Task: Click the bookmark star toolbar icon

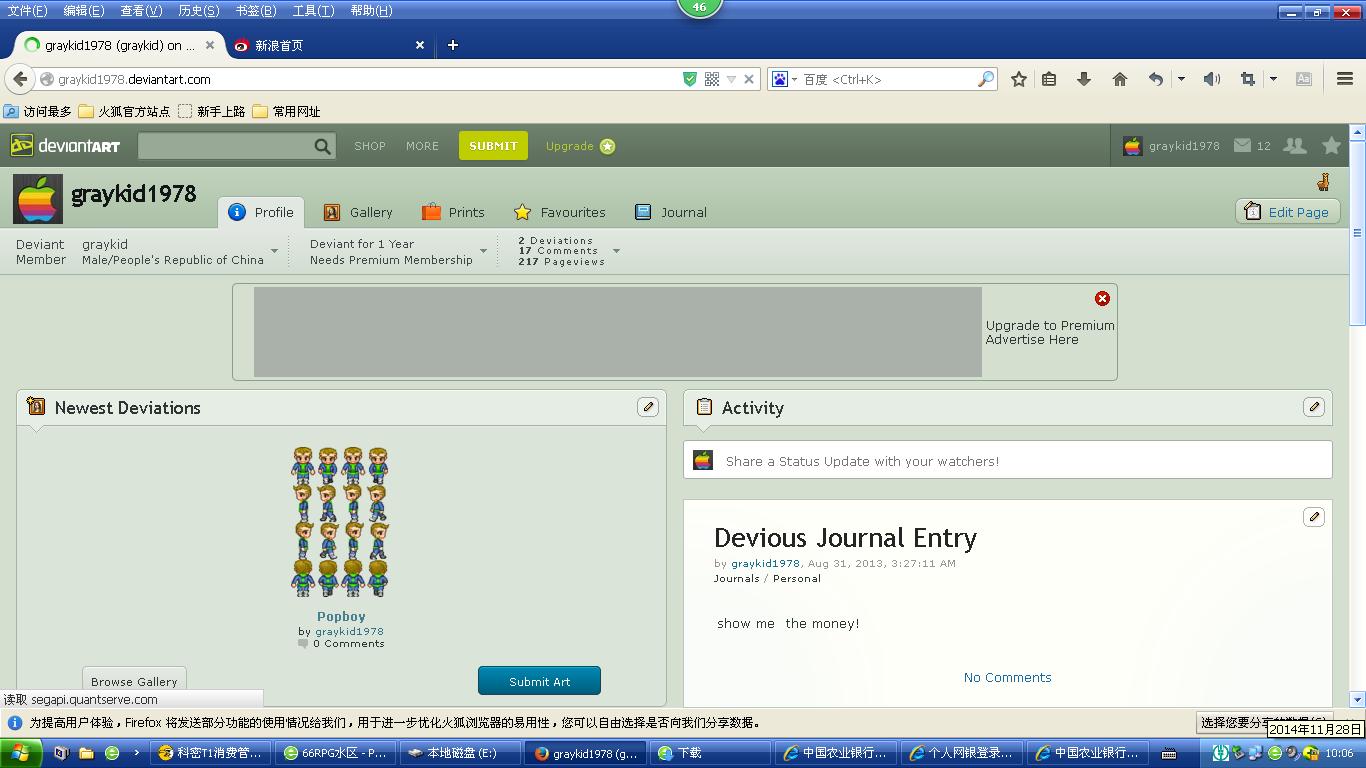Action: tap(1018, 79)
